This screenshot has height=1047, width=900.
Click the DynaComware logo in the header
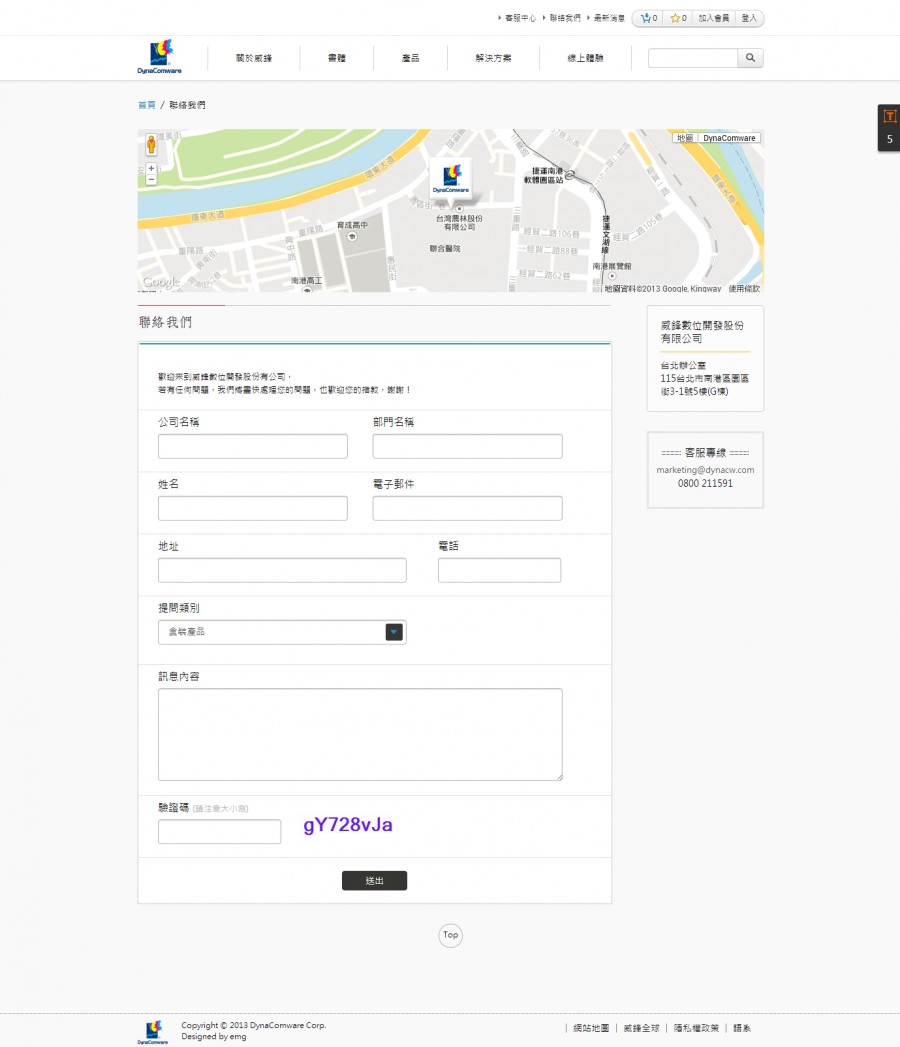coord(162,55)
